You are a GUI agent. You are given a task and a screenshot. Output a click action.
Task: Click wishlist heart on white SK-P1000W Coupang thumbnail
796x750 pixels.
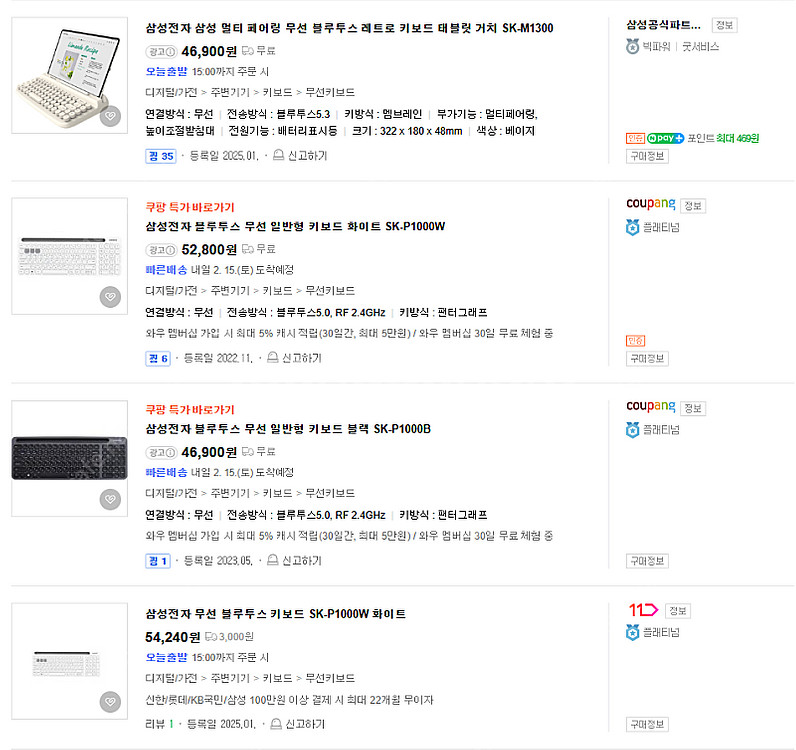(110, 297)
